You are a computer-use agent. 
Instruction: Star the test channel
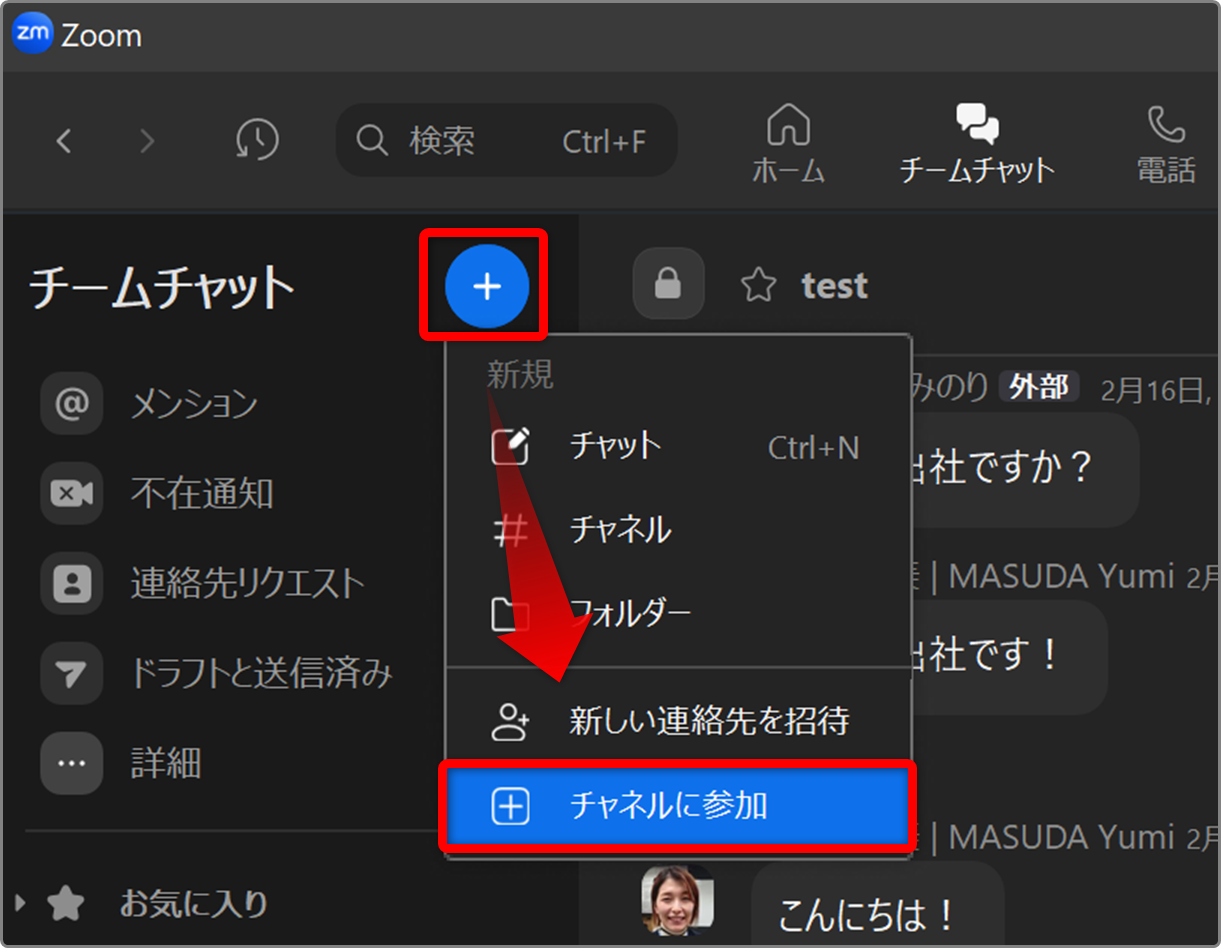tap(758, 286)
